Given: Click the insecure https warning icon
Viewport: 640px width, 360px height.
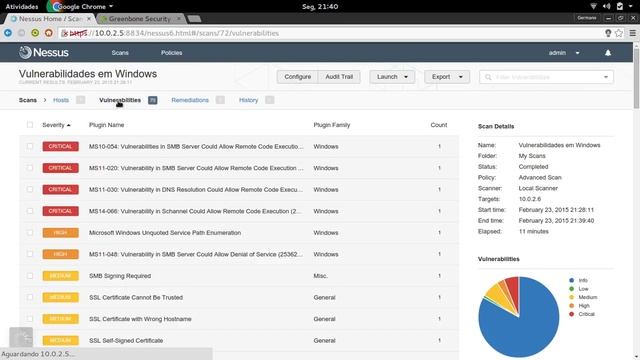Looking at the screenshot, I should tap(64, 33).
